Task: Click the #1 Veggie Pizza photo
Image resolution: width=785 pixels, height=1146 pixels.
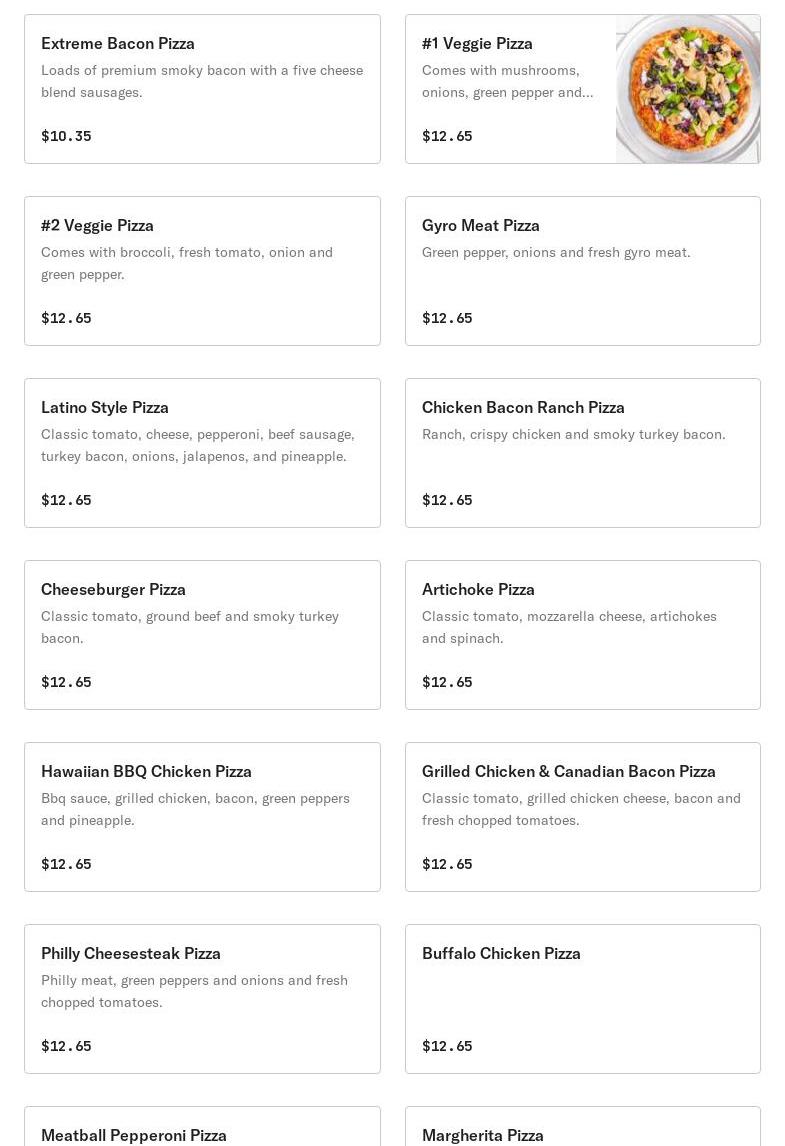Action: (688, 89)
